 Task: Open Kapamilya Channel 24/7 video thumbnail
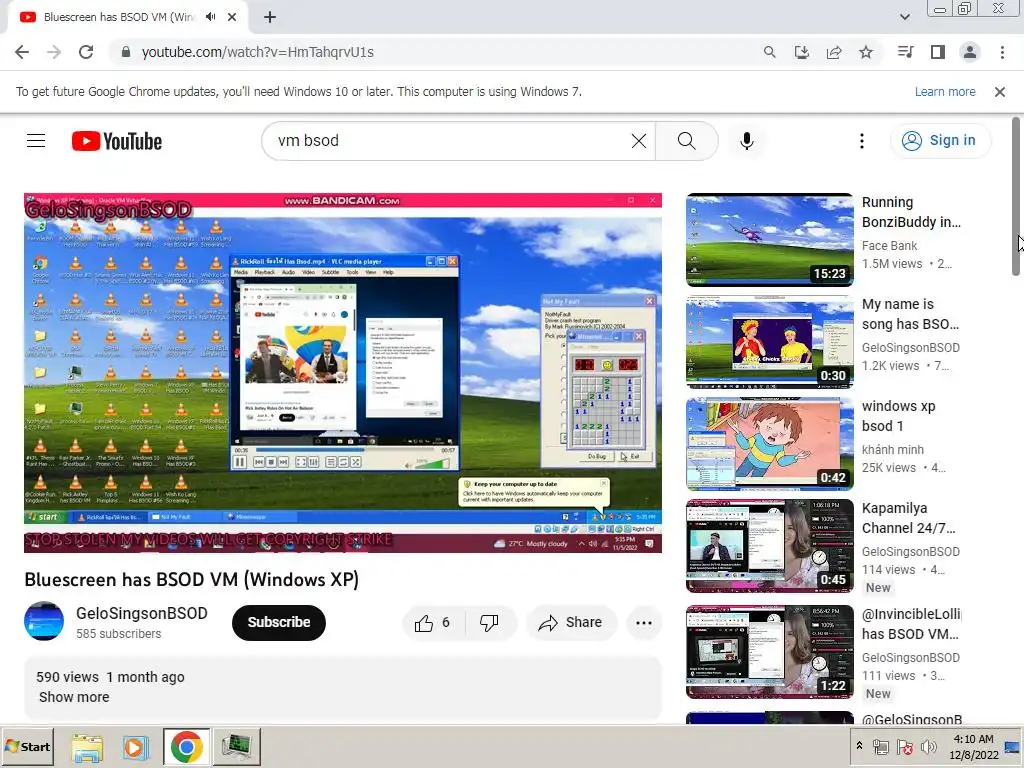pyautogui.click(x=769, y=546)
